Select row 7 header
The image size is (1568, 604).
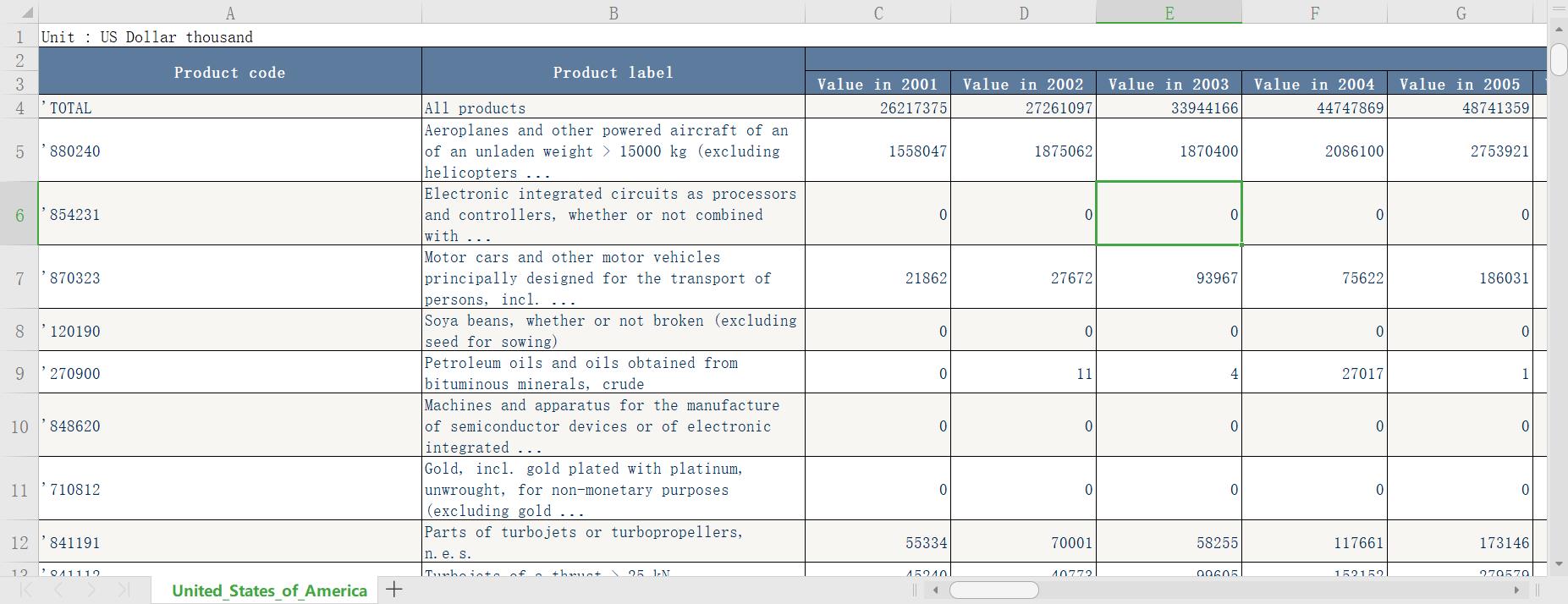(x=19, y=277)
